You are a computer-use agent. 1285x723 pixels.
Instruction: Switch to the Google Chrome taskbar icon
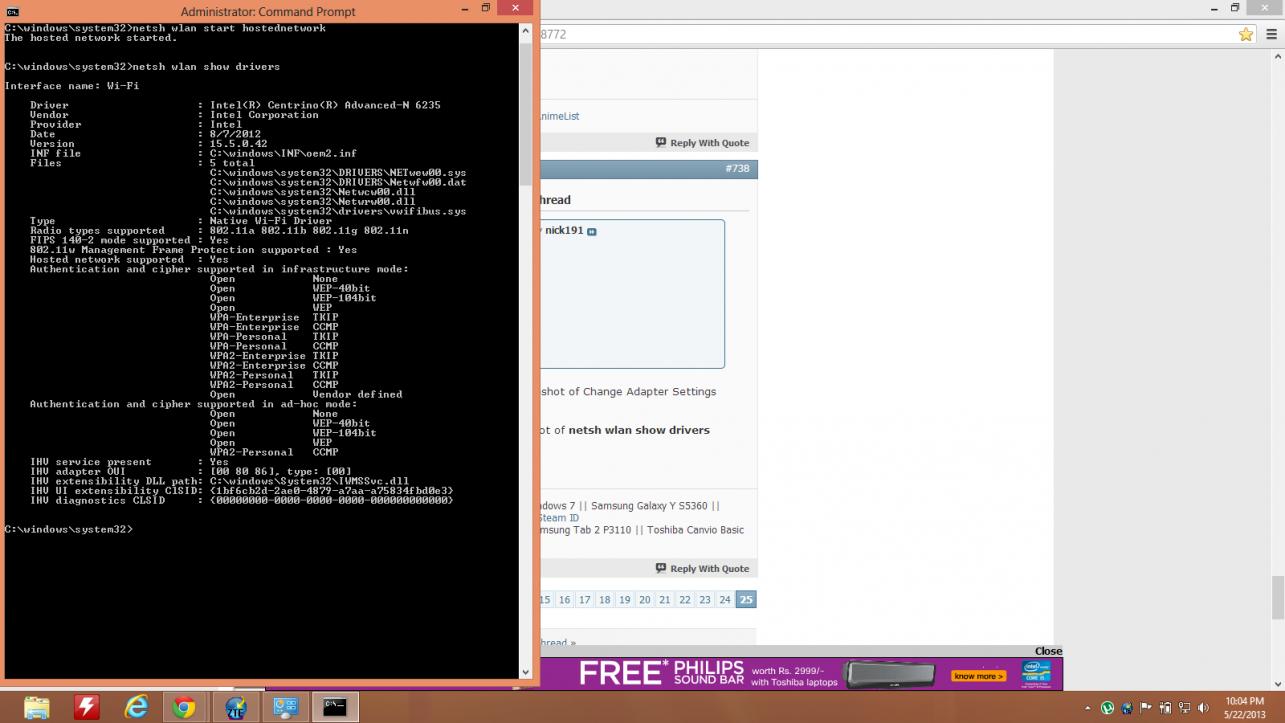[x=184, y=707]
